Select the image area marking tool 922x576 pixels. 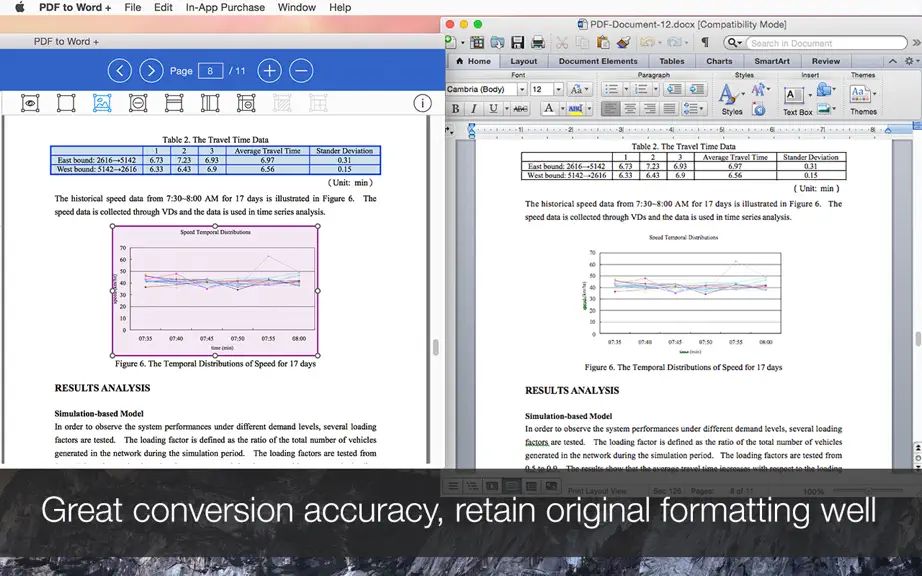pos(102,103)
